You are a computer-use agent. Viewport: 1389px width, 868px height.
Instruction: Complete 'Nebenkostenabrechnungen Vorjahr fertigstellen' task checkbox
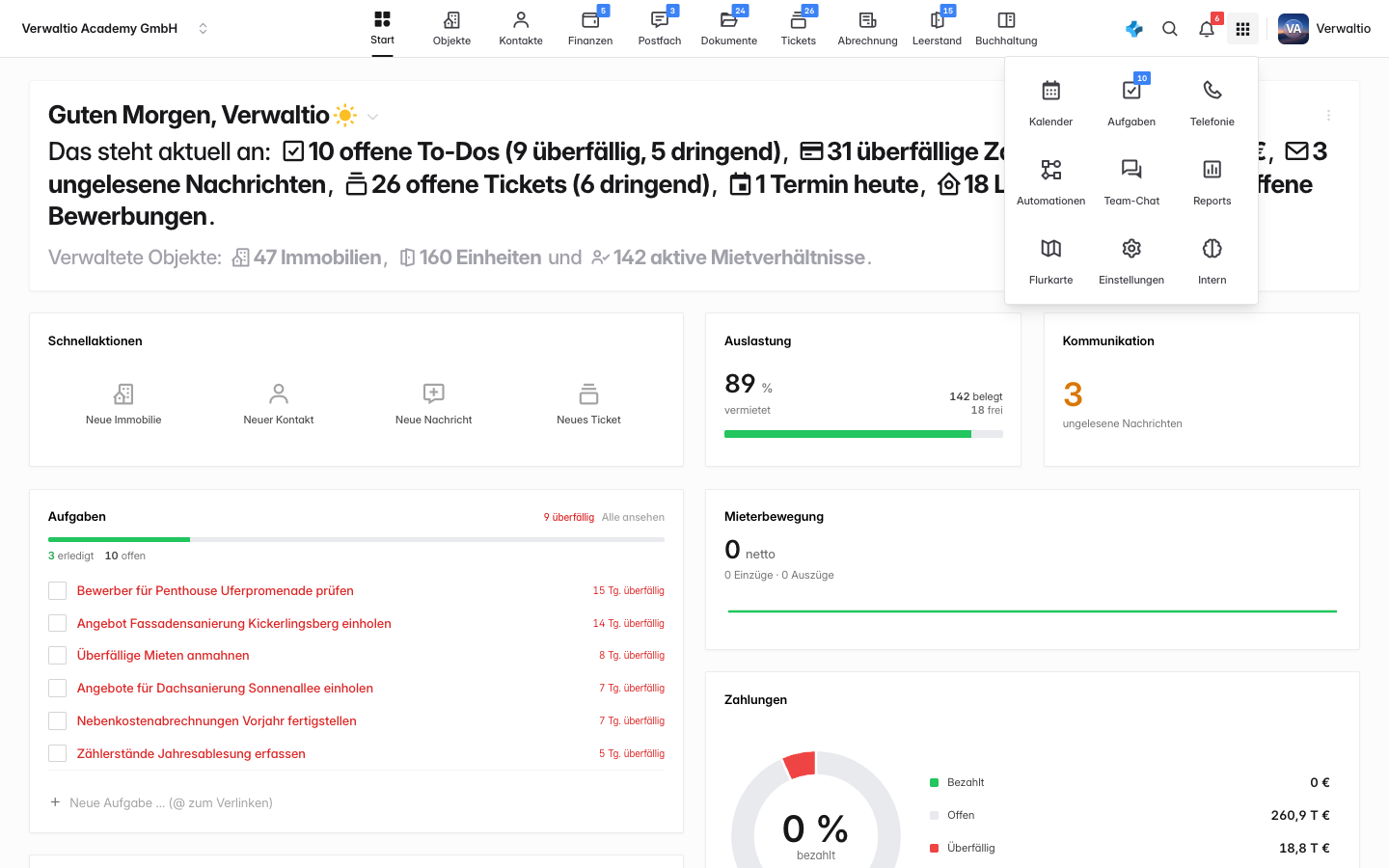(58, 721)
